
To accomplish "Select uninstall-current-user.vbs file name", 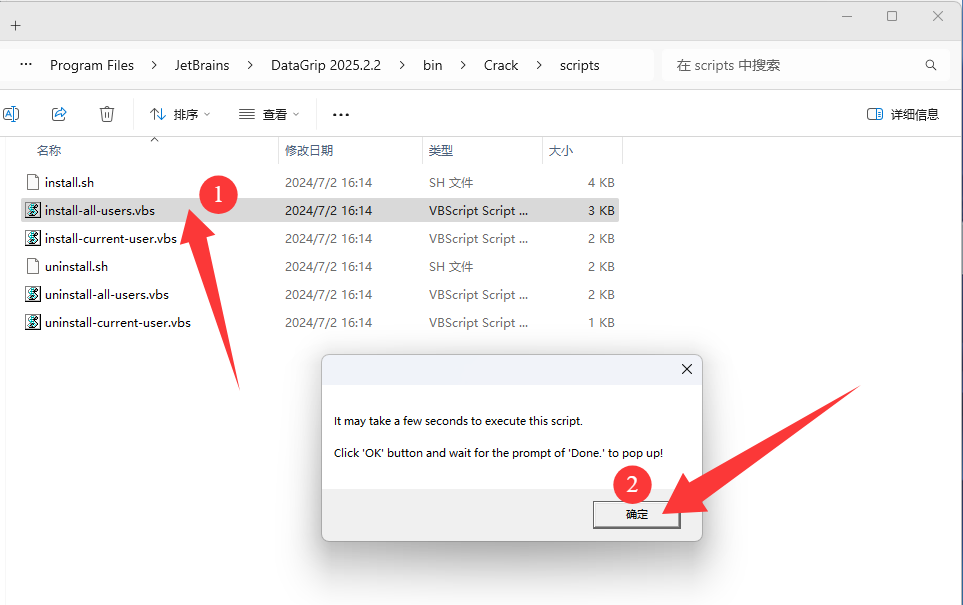I will [x=118, y=322].
